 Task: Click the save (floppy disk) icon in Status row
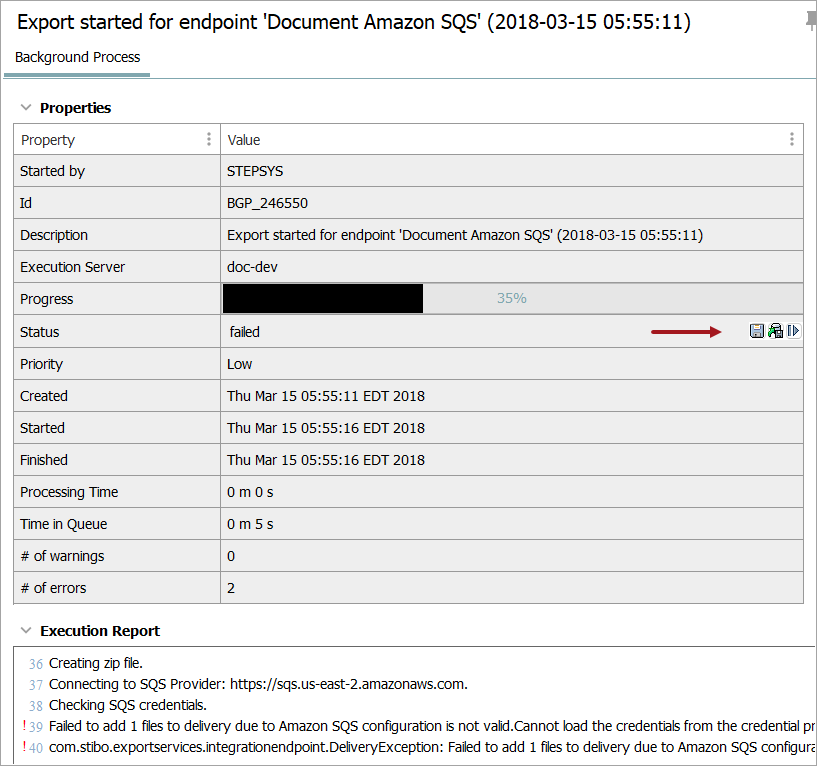tap(757, 331)
